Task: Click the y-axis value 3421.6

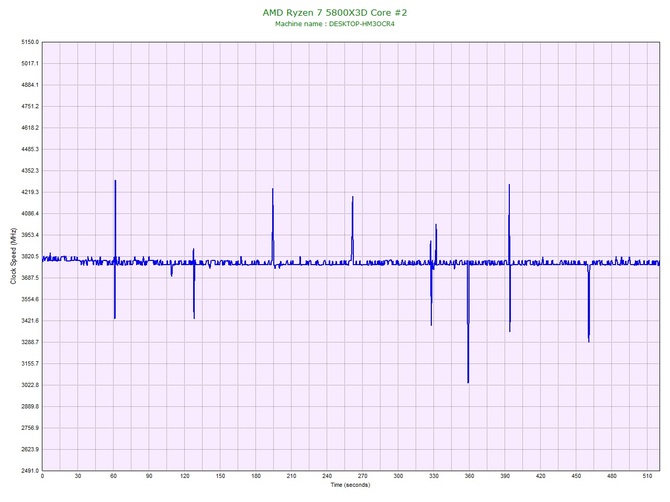Action: coord(30,320)
